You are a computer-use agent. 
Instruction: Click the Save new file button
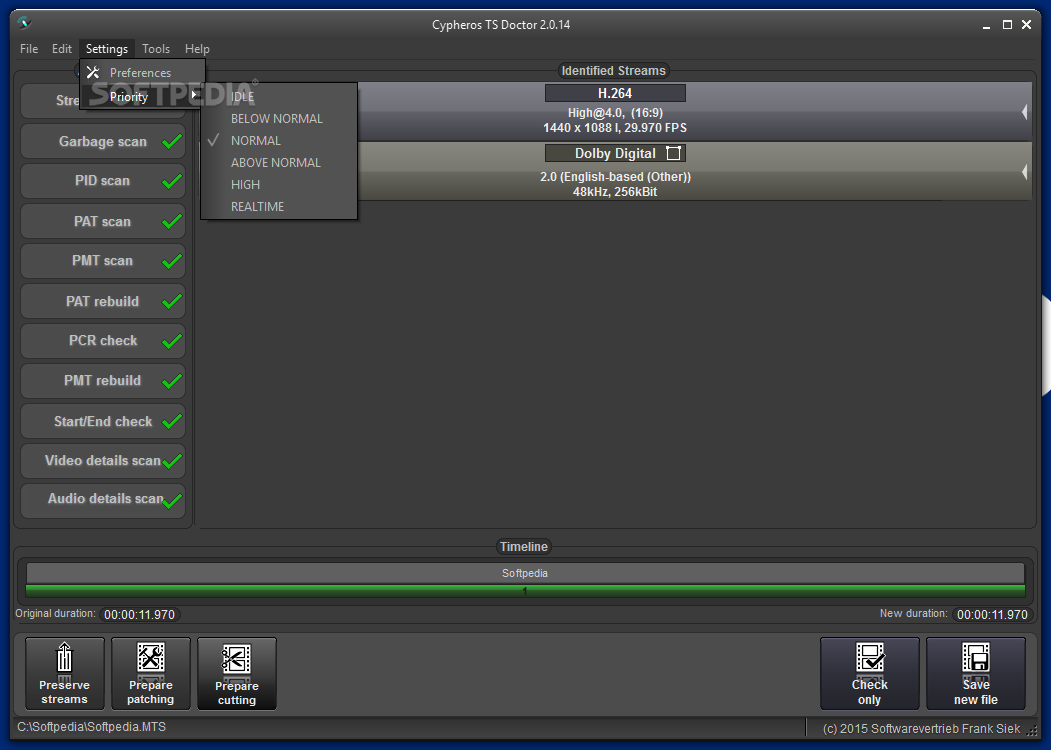coord(976,673)
